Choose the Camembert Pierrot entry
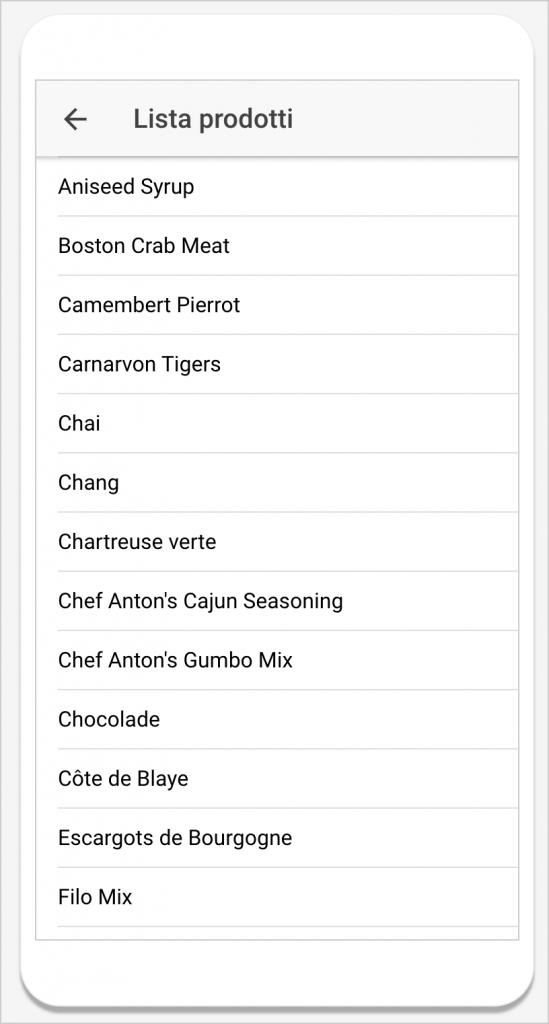Screen dimensions: 549x1024 pyautogui.click(x=277, y=305)
